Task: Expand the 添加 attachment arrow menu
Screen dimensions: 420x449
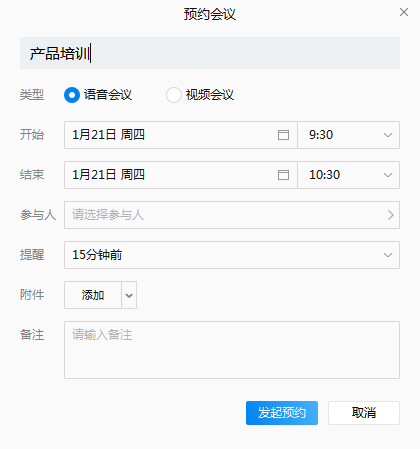Action: pos(129,295)
